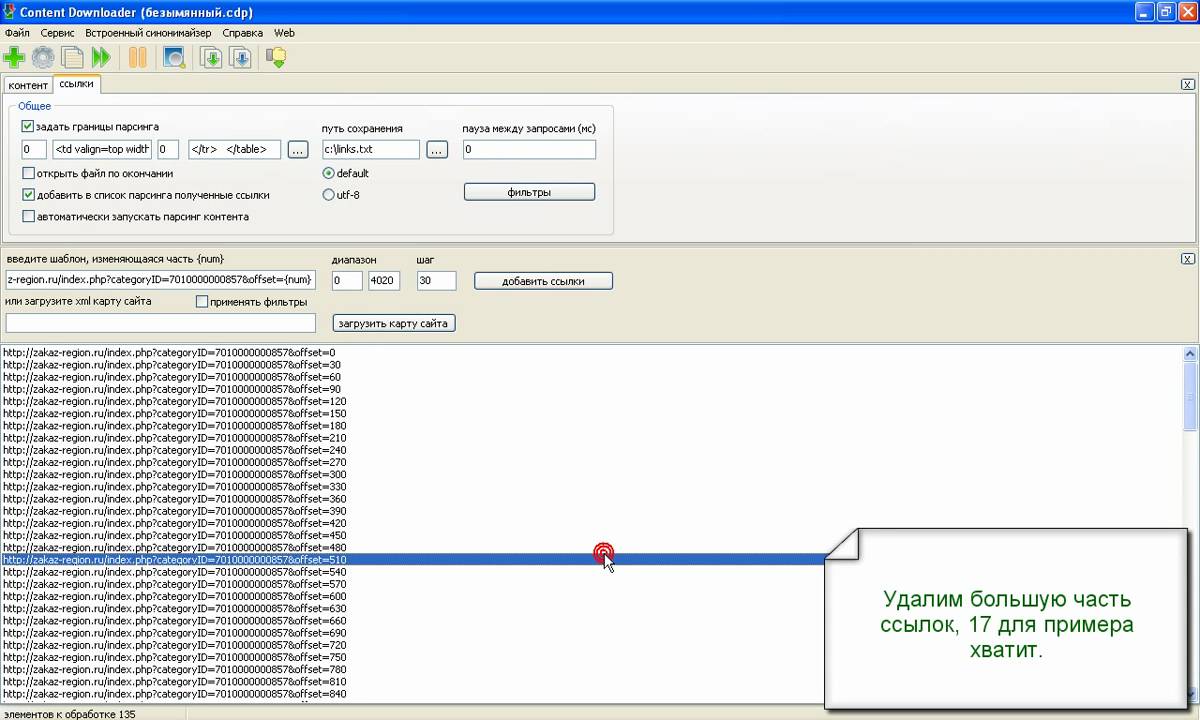Click the green-arrow download pages icon
1200x720 pixels.
211,58
